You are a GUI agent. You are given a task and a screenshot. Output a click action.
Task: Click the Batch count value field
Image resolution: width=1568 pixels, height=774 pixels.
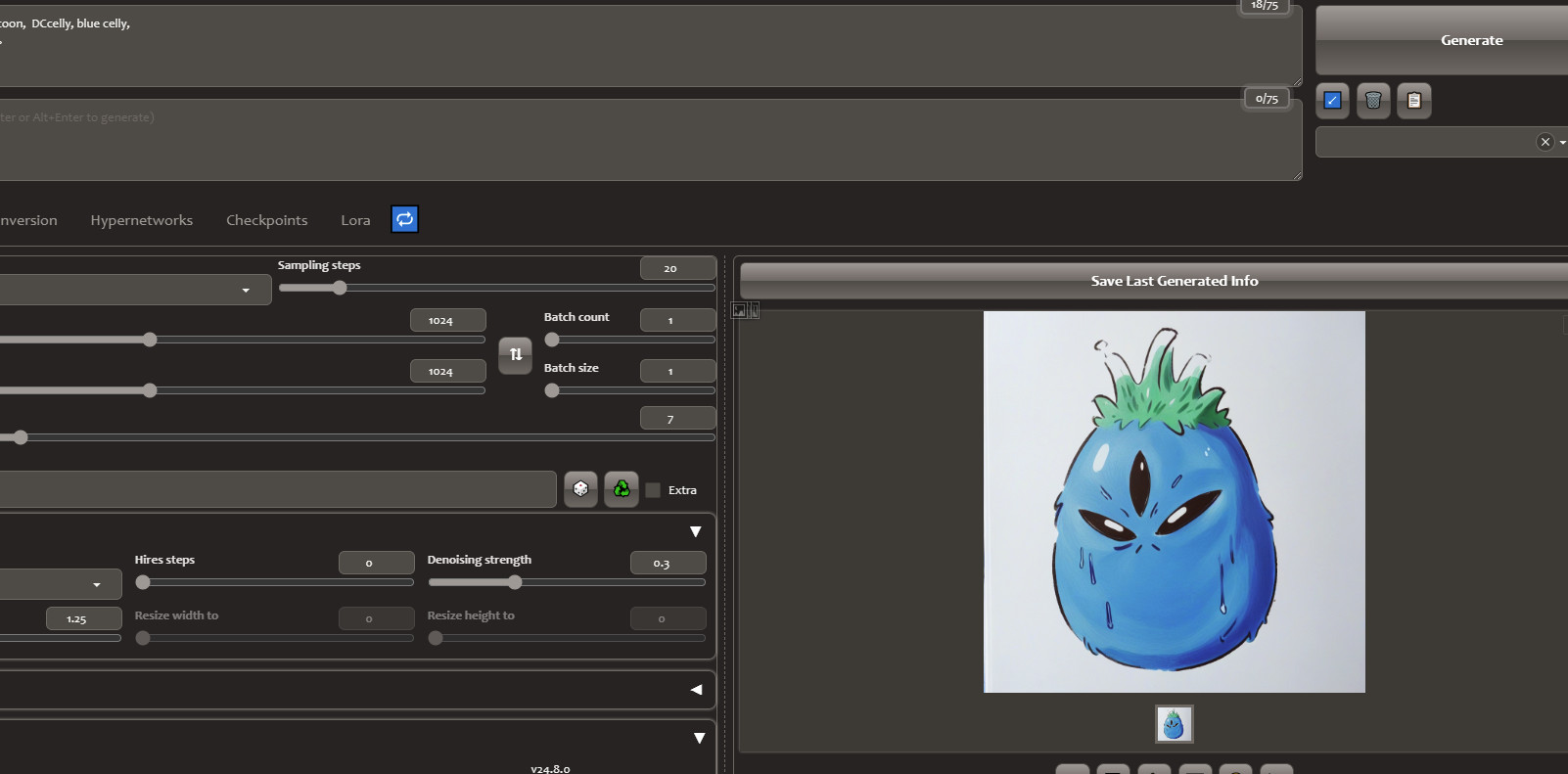point(678,320)
